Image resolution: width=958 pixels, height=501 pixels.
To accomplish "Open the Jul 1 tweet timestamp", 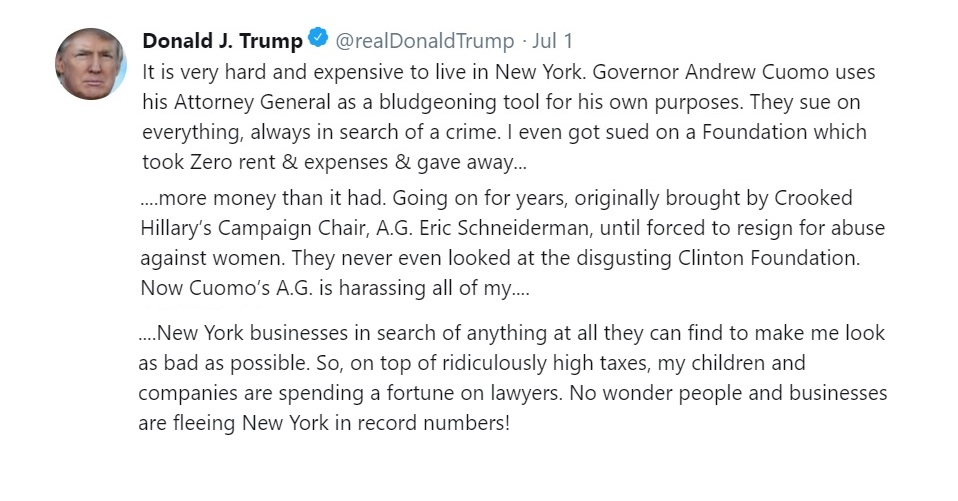I will [x=552, y=41].
